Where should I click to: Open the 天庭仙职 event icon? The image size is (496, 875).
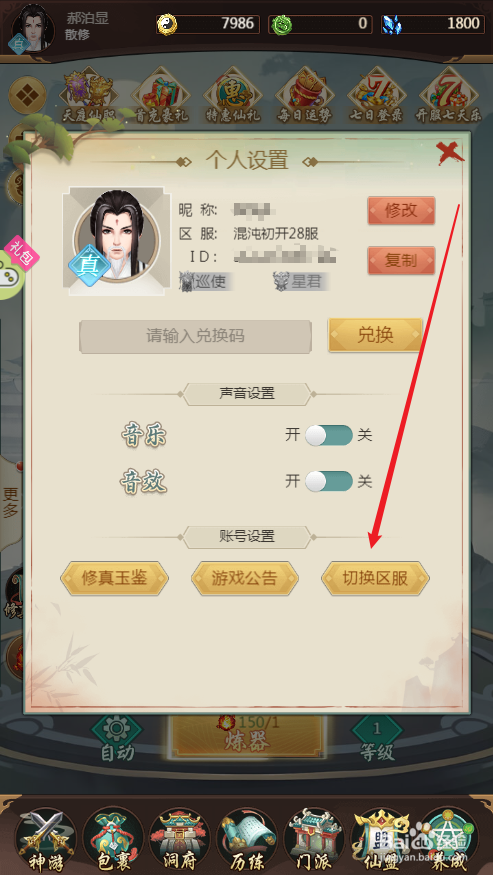(90, 96)
